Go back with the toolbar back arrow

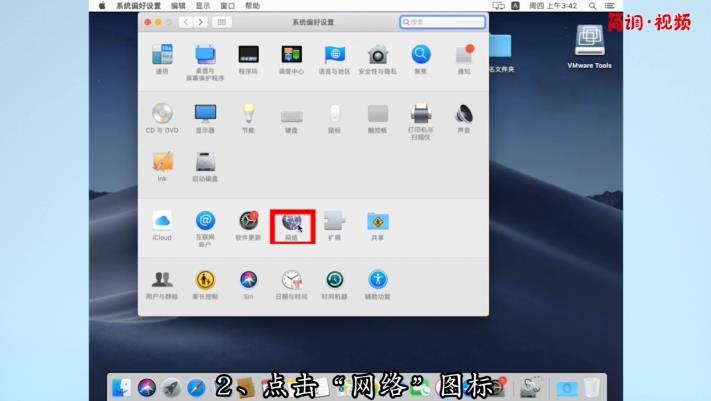[185, 22]
